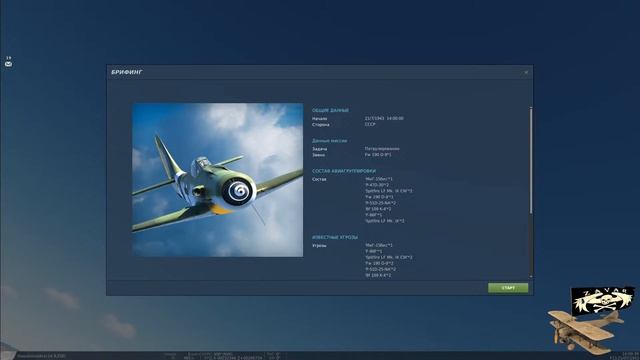Click the briefing vertical scrollbar thumb
Screen dimensions: 640x360
531,160
